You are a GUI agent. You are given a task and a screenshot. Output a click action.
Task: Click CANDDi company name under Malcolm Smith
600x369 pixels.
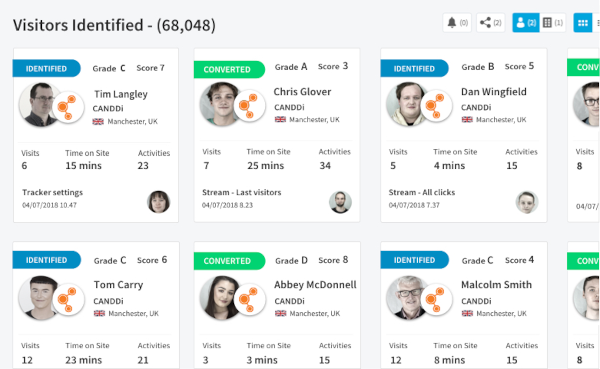476,301
